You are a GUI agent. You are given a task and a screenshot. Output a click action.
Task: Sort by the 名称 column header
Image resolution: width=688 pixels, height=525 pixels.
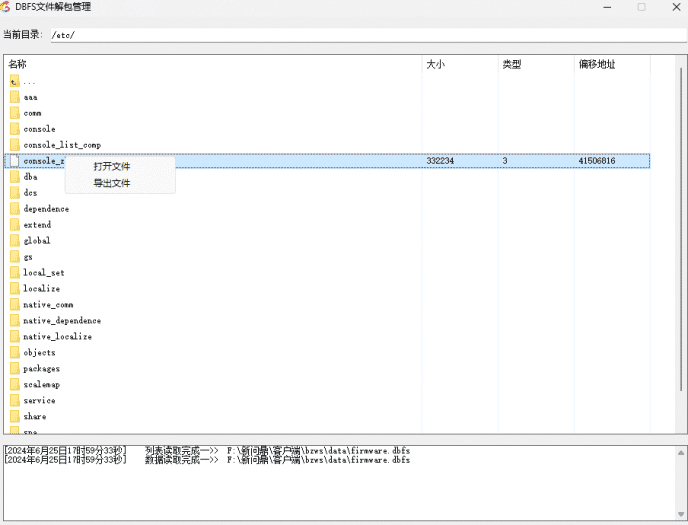point(18,64)
